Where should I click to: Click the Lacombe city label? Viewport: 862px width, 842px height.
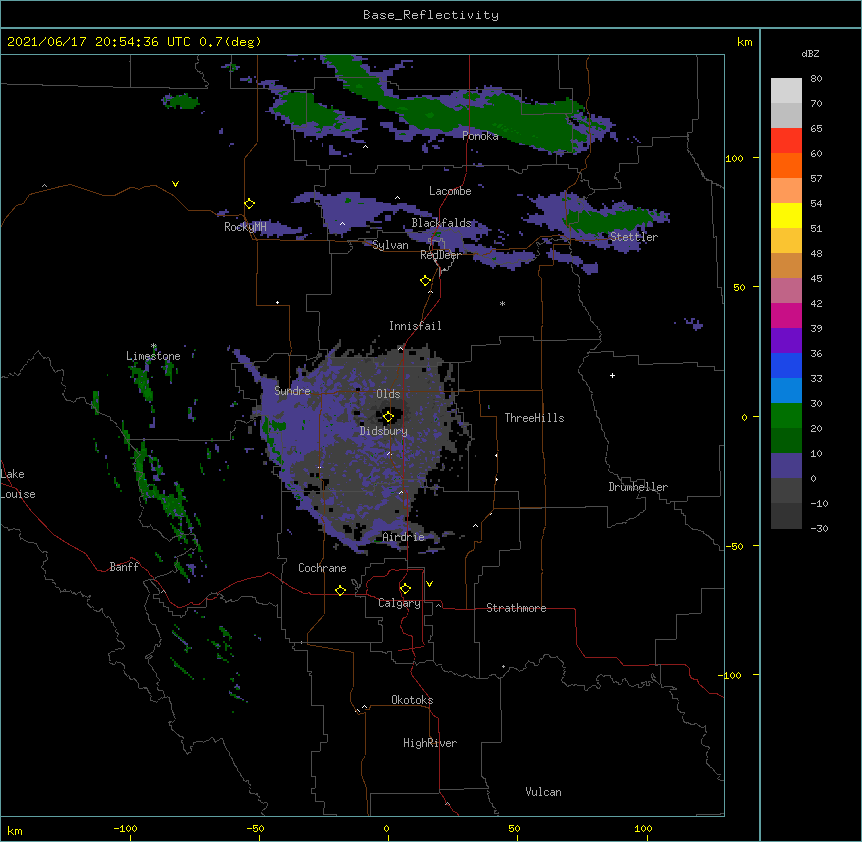tap(450, 191)
